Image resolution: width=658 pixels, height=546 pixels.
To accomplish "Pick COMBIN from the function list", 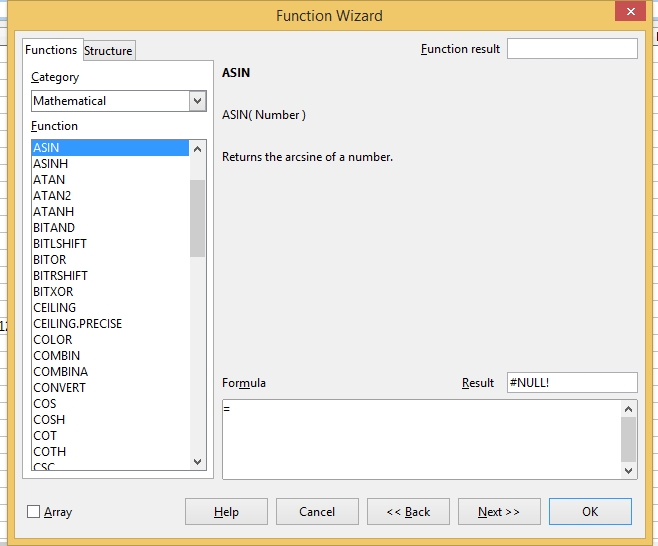I will point(56,356).
